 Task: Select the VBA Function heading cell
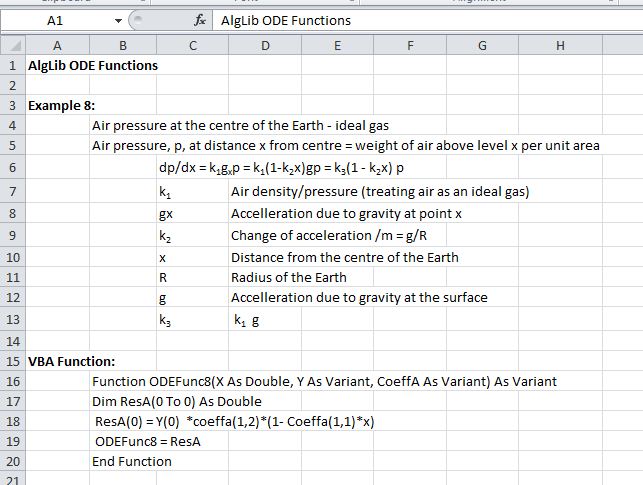[x=56, y=361]
